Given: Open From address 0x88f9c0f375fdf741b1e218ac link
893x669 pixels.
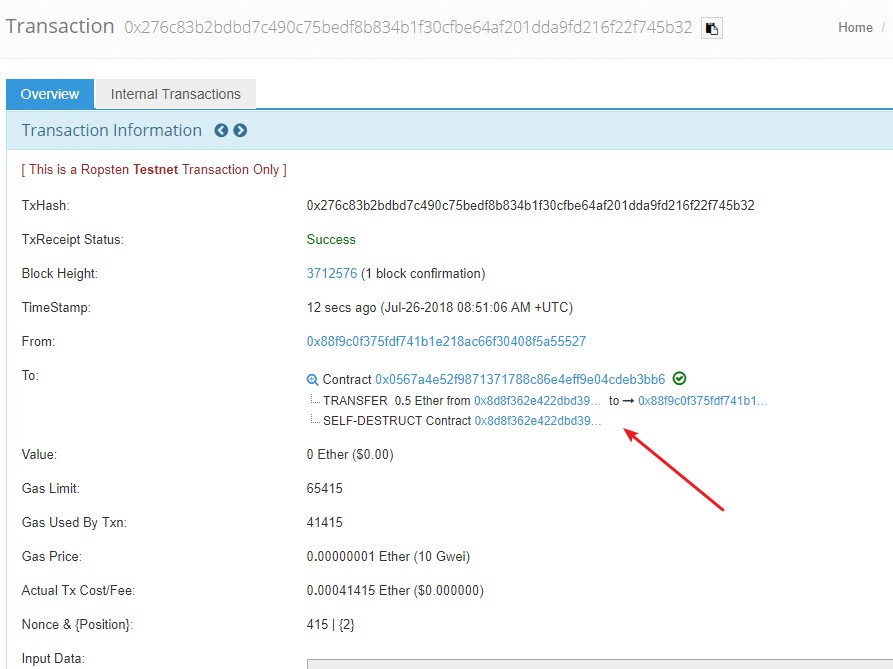Looking at the screenshot, I should [446, 342].
